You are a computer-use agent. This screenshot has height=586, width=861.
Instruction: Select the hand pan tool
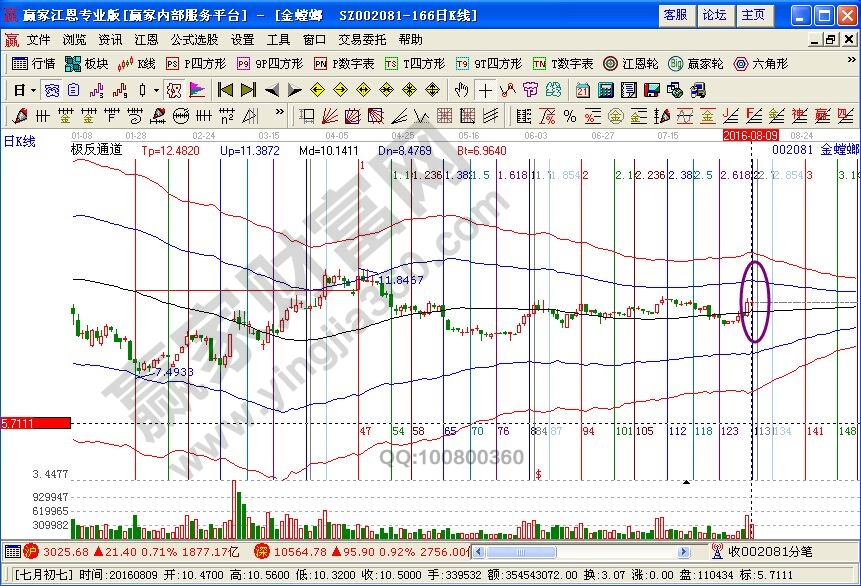pos(461,90)
